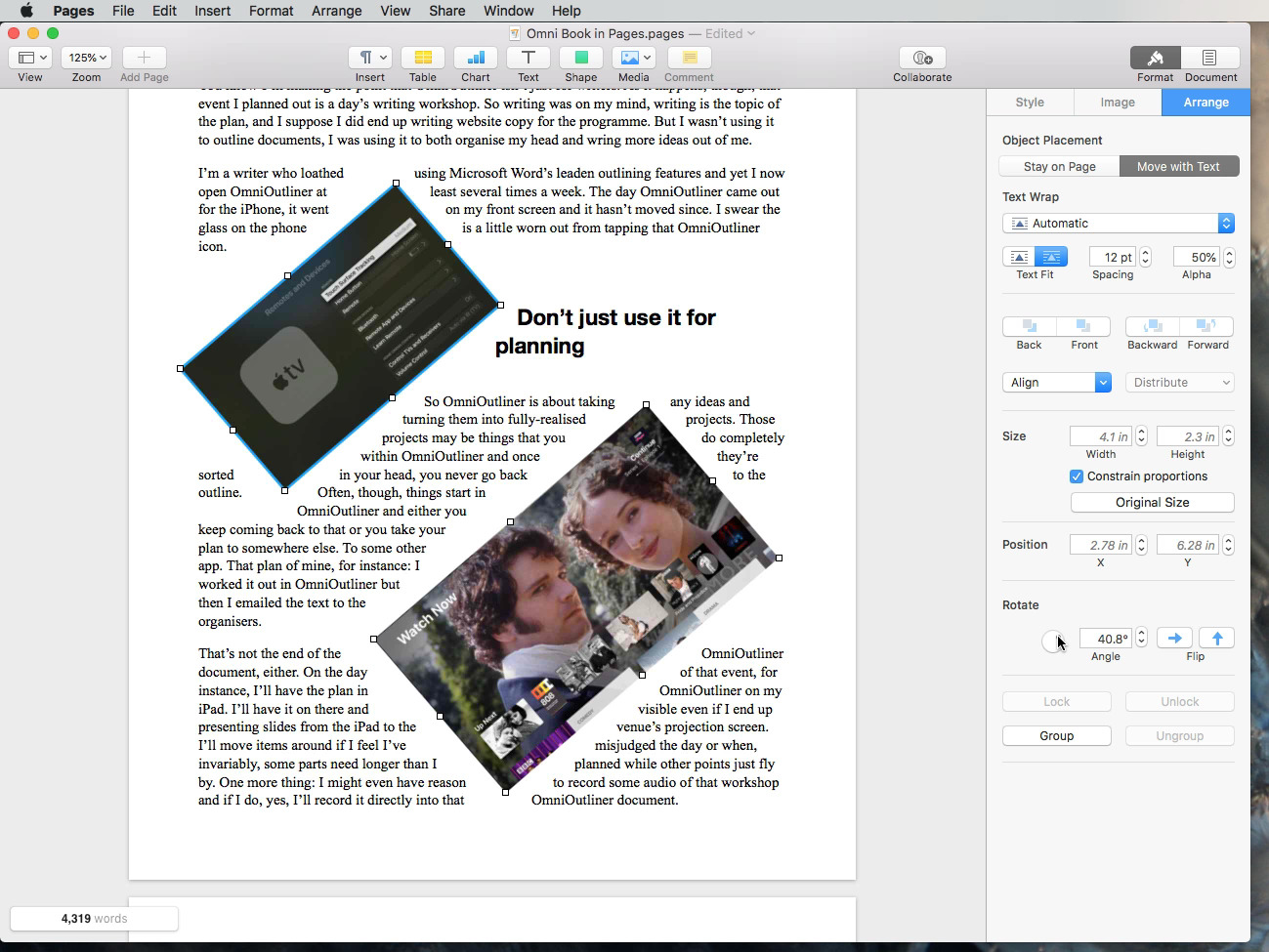
Task: Open the Zoom 125% dropdown
Action: tap(86, 58)
